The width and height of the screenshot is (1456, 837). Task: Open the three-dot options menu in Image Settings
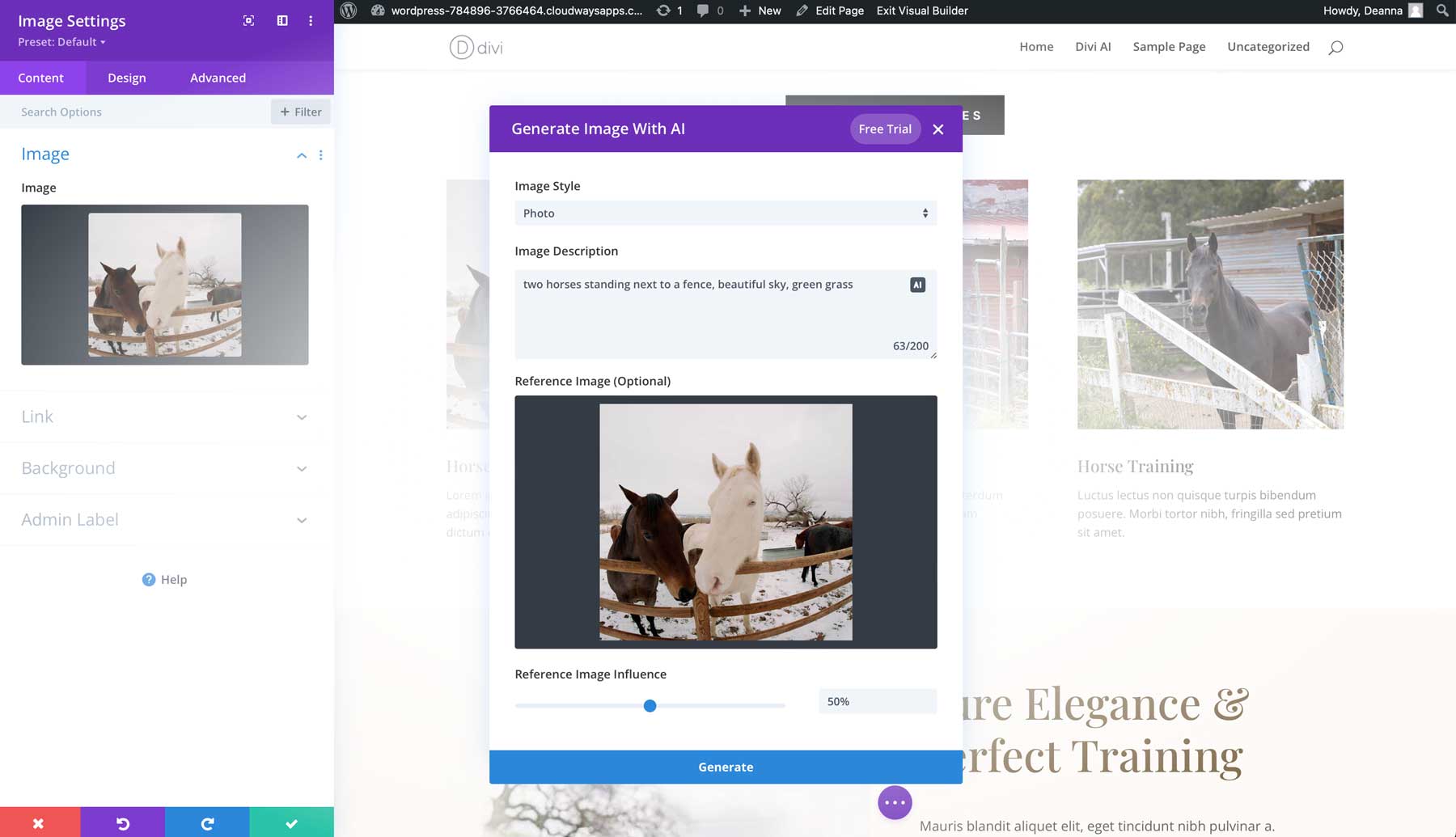pos(311,20)
